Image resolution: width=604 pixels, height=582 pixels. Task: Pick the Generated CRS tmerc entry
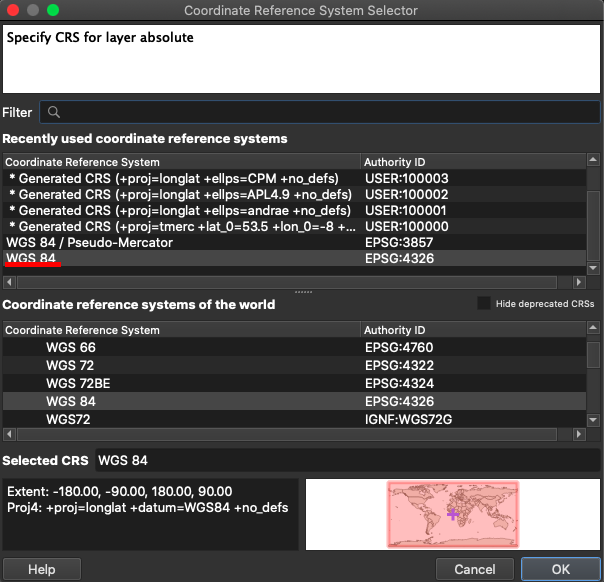click(180, 227)
